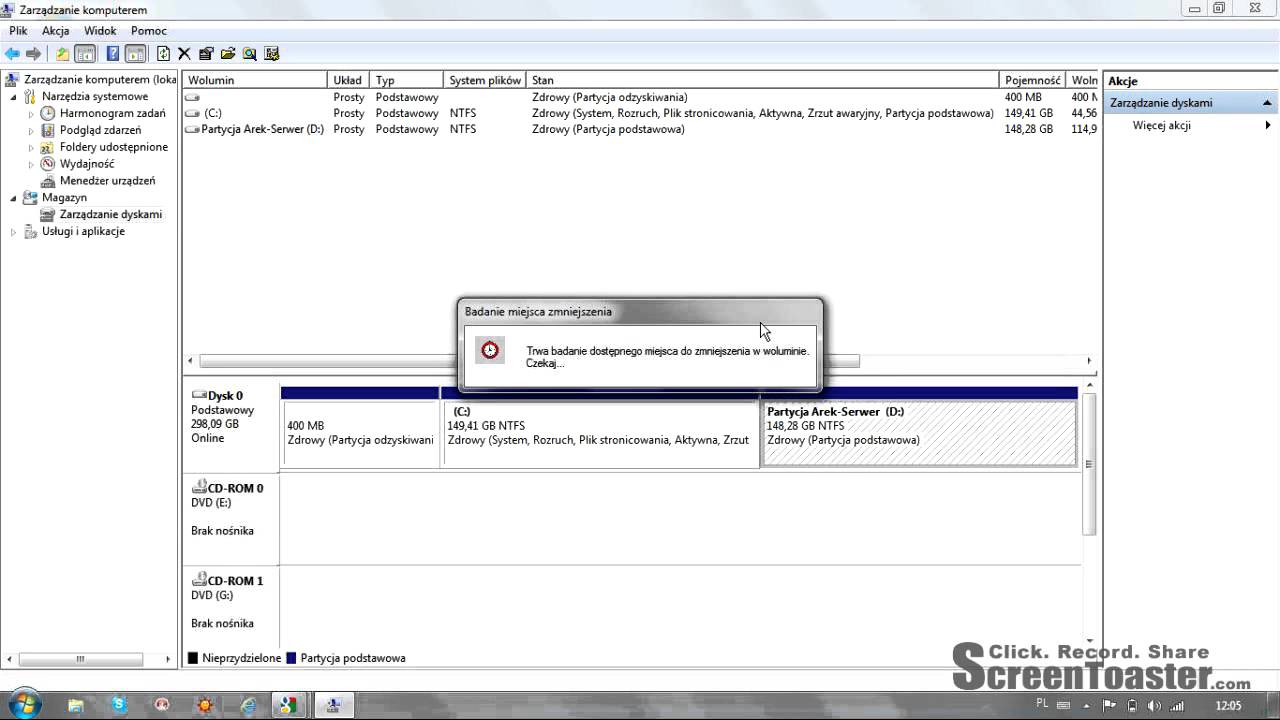
Task: Open help with the question mark icon
Action: tap(113, 54)
